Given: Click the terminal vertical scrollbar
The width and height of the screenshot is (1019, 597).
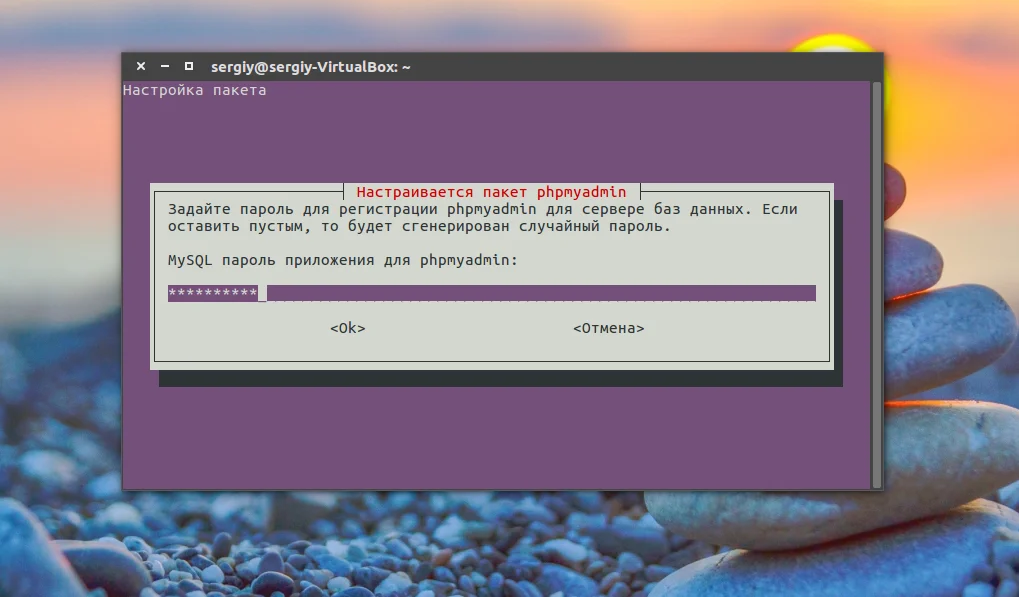Looking at the screenshot, I should point(877,285).
